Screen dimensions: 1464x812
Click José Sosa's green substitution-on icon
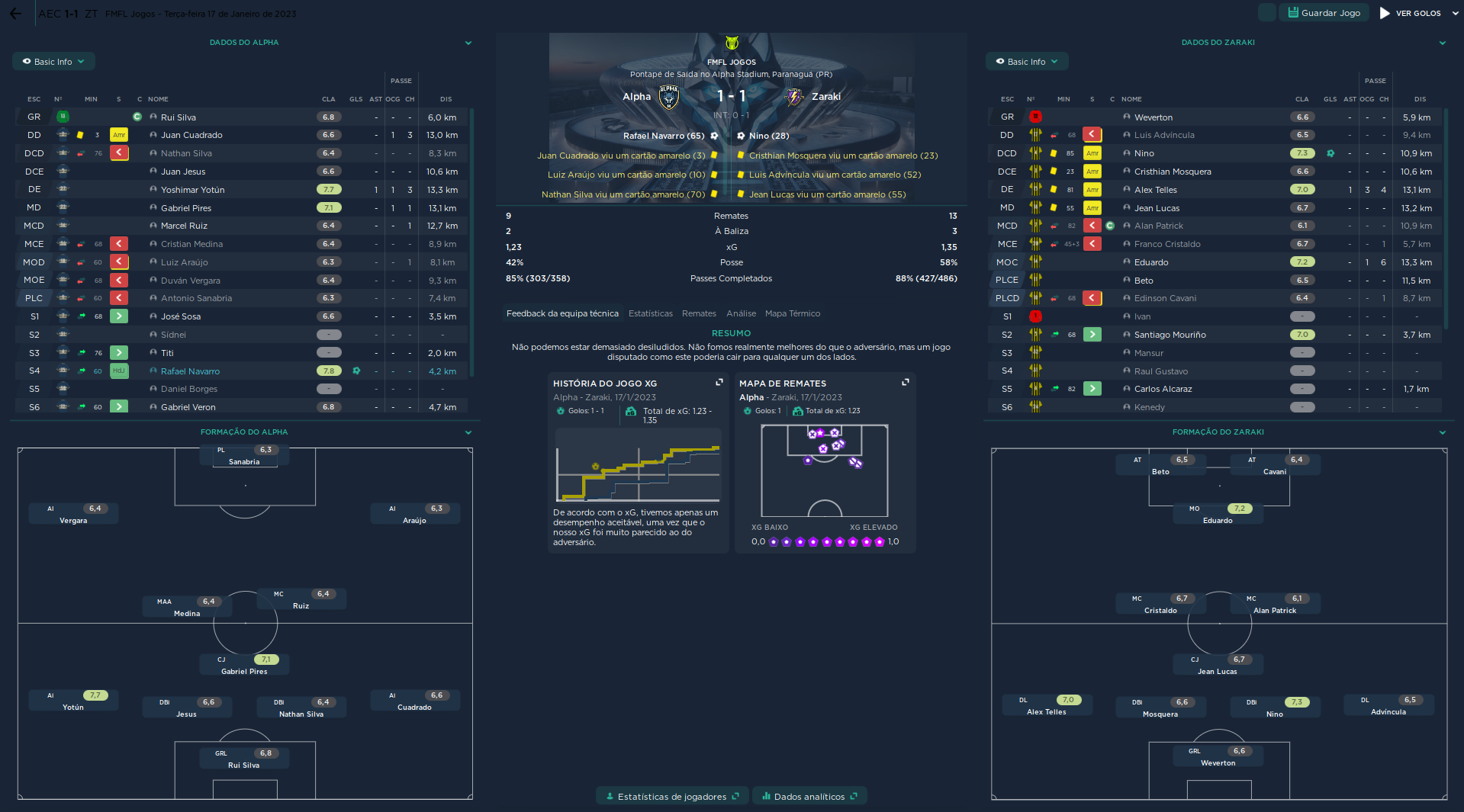point(119,316)
